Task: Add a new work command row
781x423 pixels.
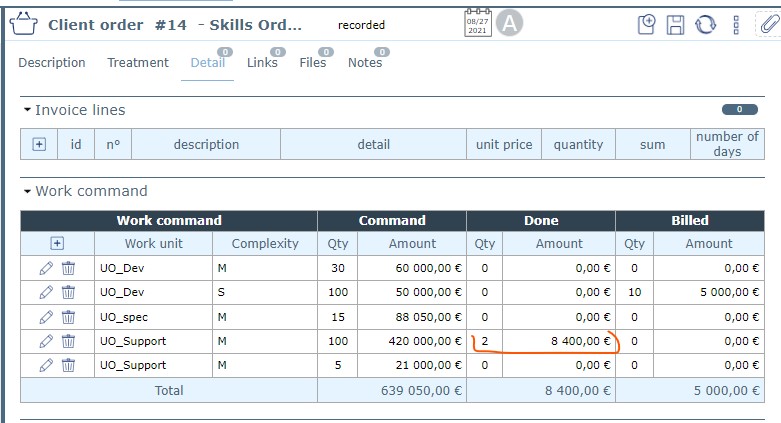Action: coord(57,243)
